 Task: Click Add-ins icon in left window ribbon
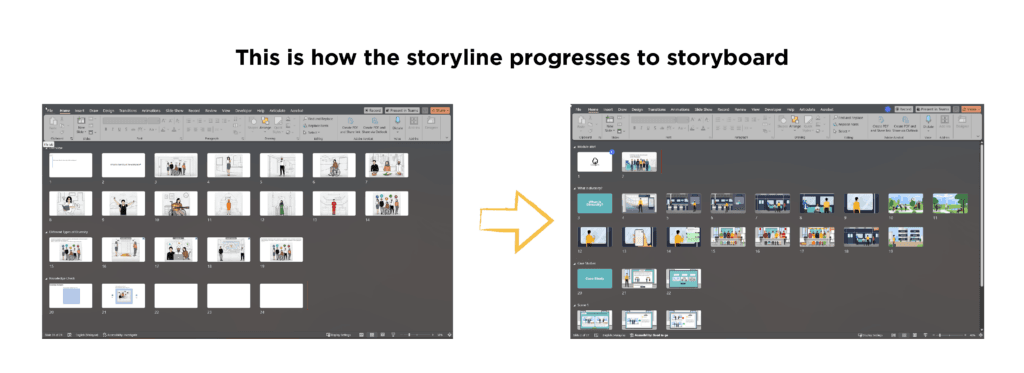coord(413,121)
